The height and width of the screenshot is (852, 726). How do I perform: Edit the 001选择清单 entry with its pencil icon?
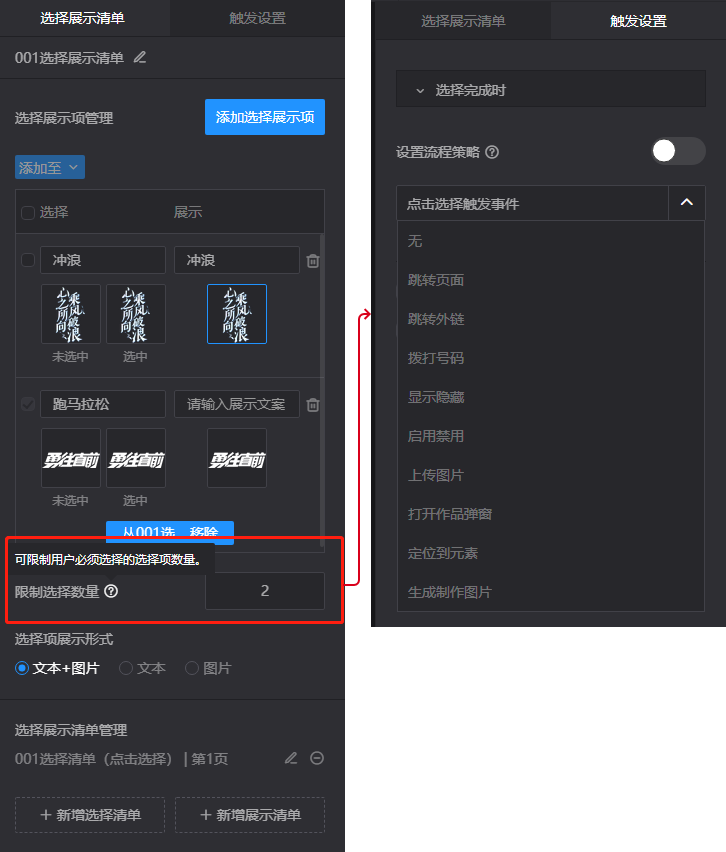[291, 758]
